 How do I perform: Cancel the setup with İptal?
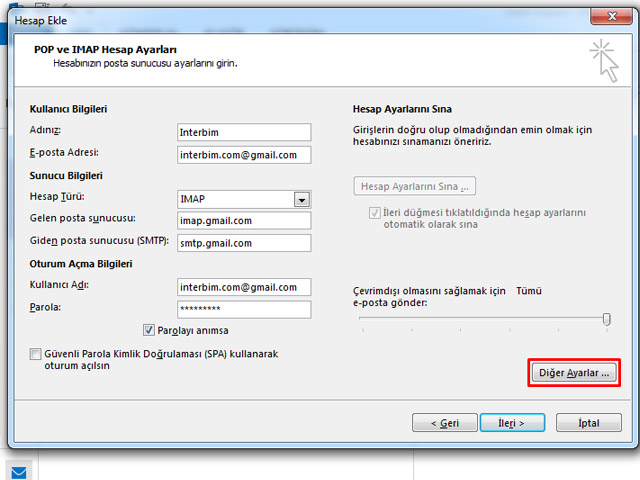589,423
